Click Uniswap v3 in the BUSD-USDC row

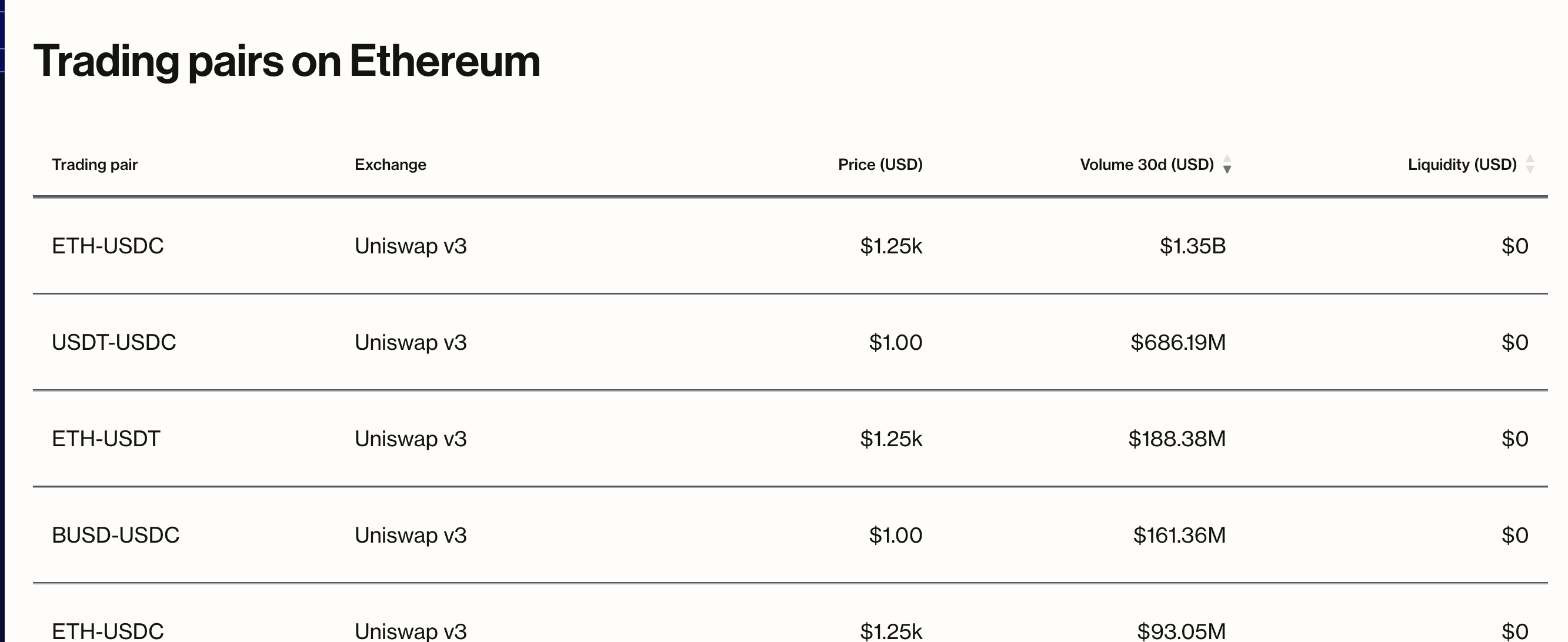pyautogui.click(x=411, y=535)
